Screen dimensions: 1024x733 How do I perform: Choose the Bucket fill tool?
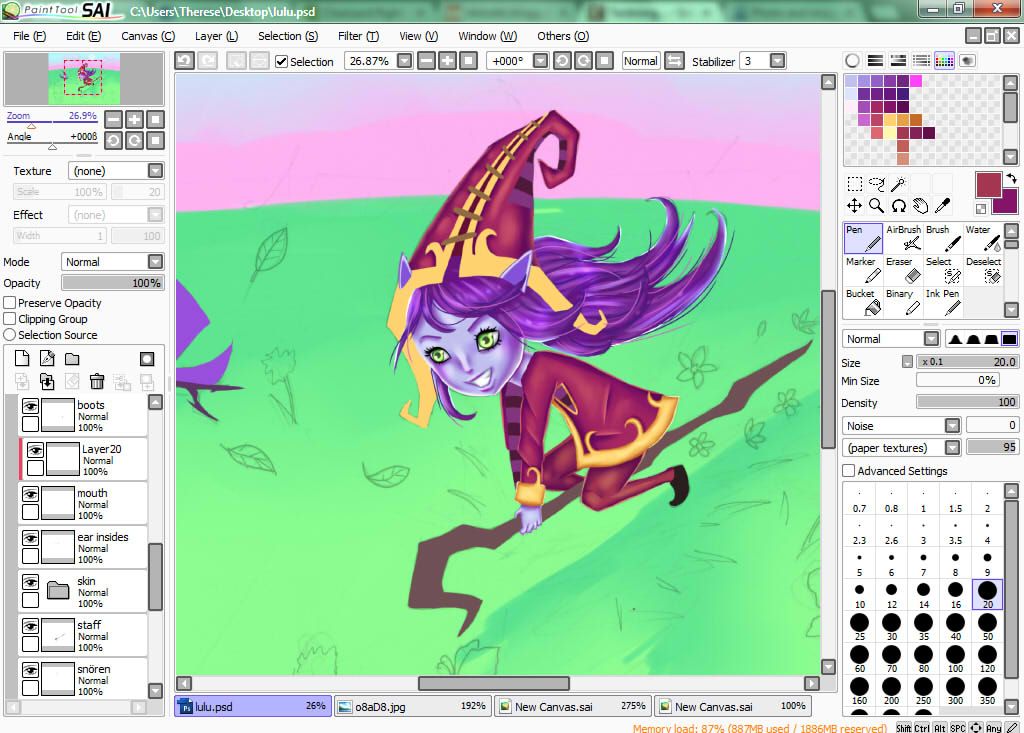861,302
